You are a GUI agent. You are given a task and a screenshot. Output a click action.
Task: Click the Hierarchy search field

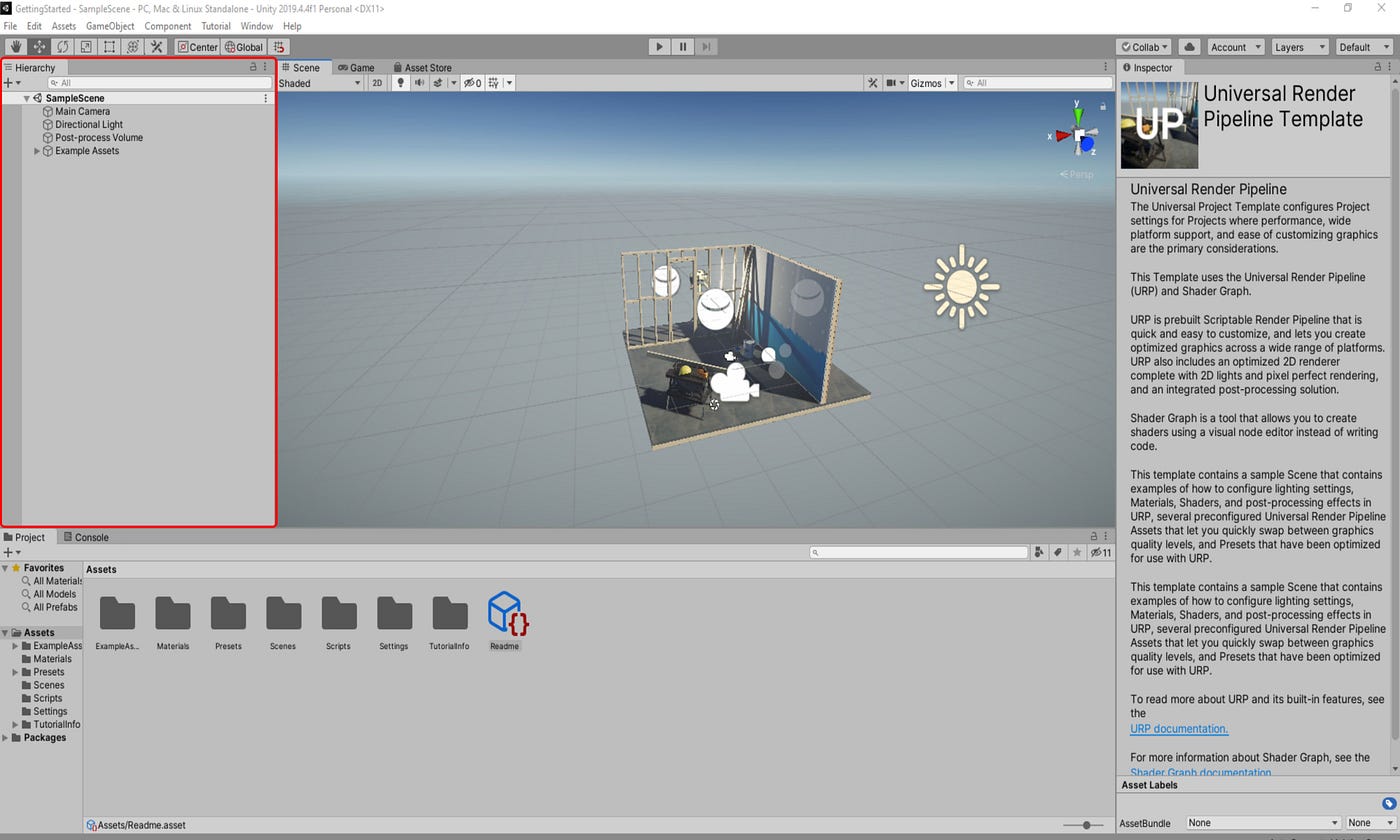[x=160, y=83]
